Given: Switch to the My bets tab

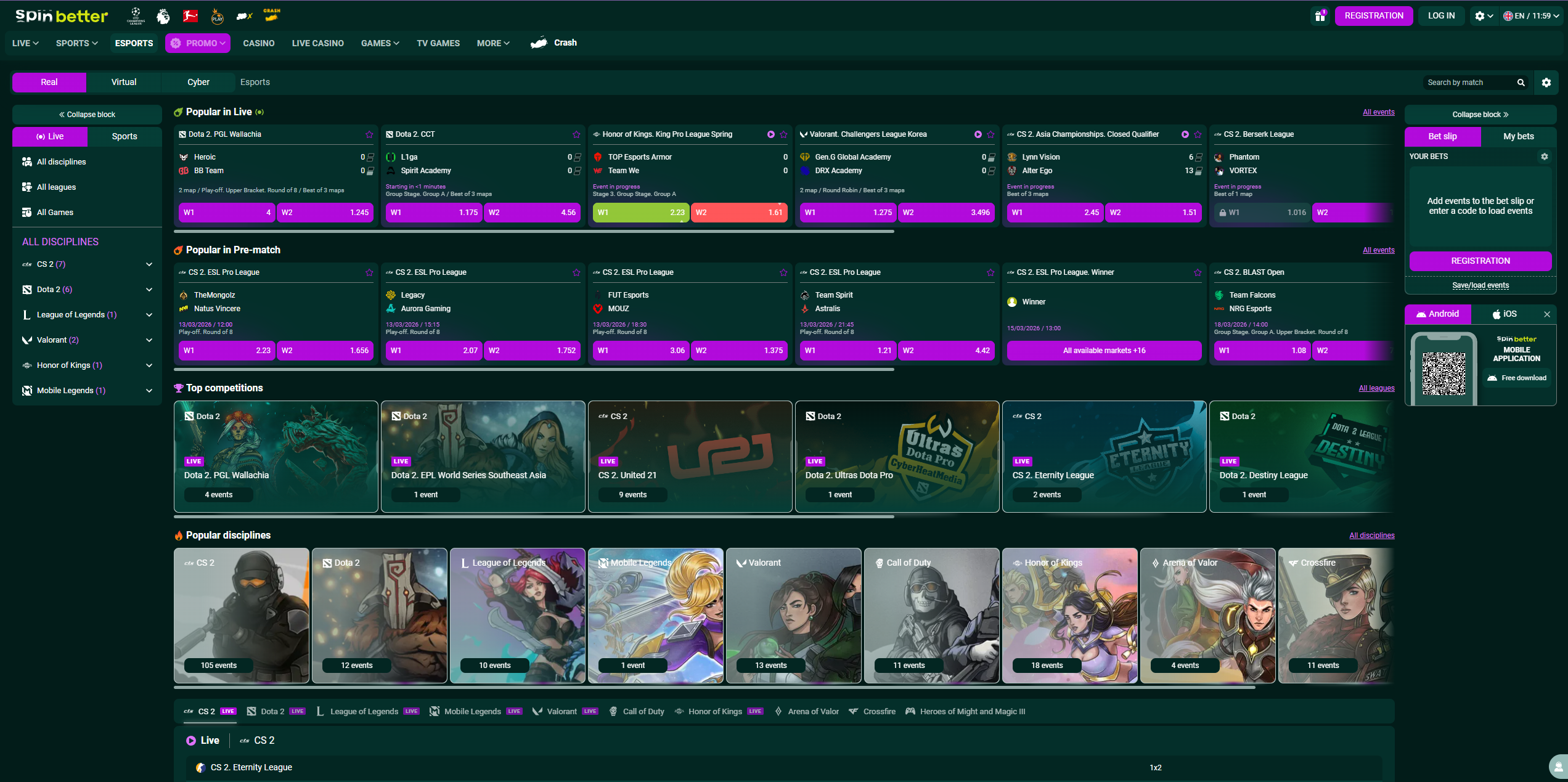Looking at the screenshot, I should [1518, 136].
